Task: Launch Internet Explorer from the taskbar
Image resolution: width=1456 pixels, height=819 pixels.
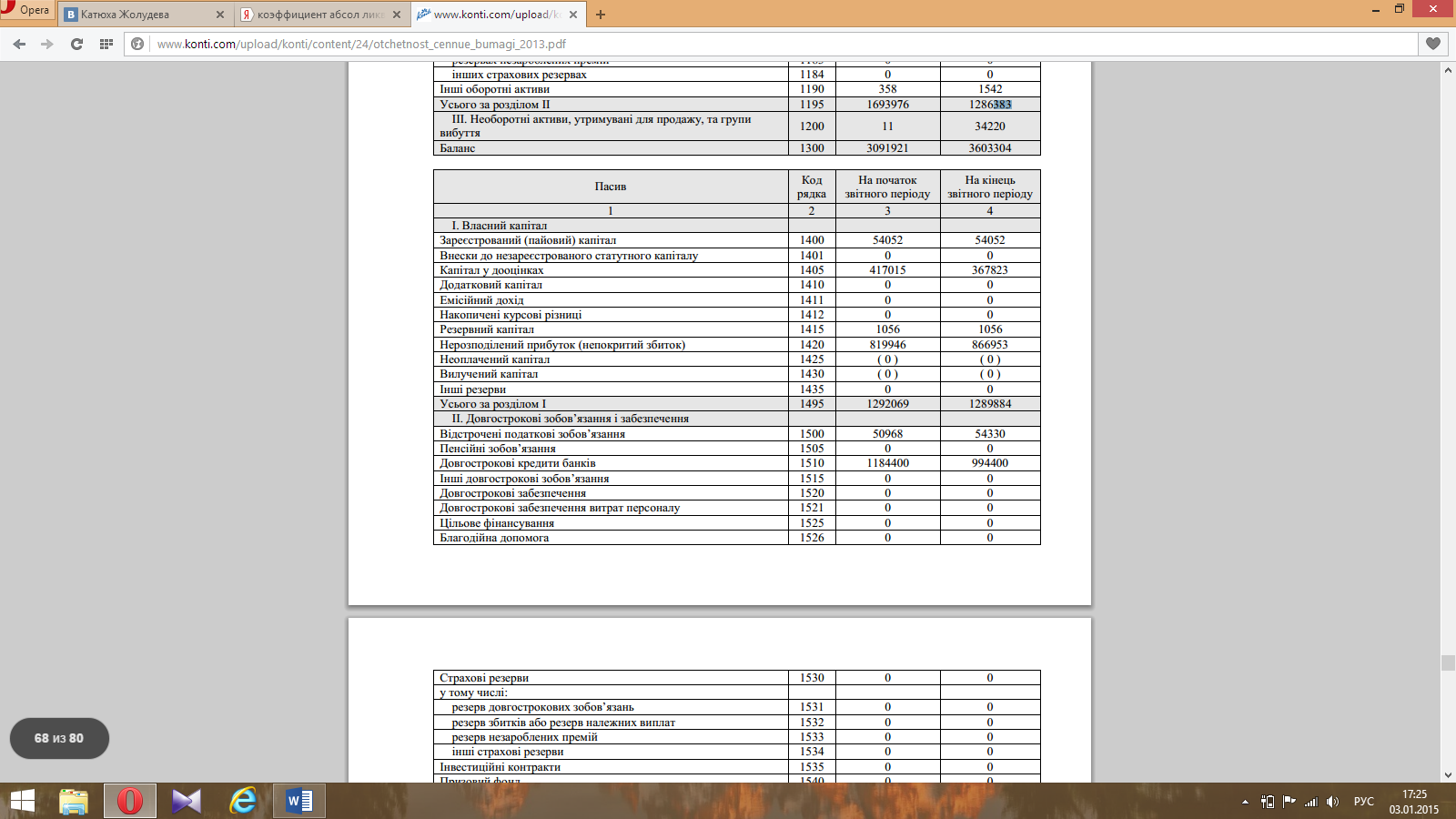Action: pyautogui.click(x=243, y=801)
